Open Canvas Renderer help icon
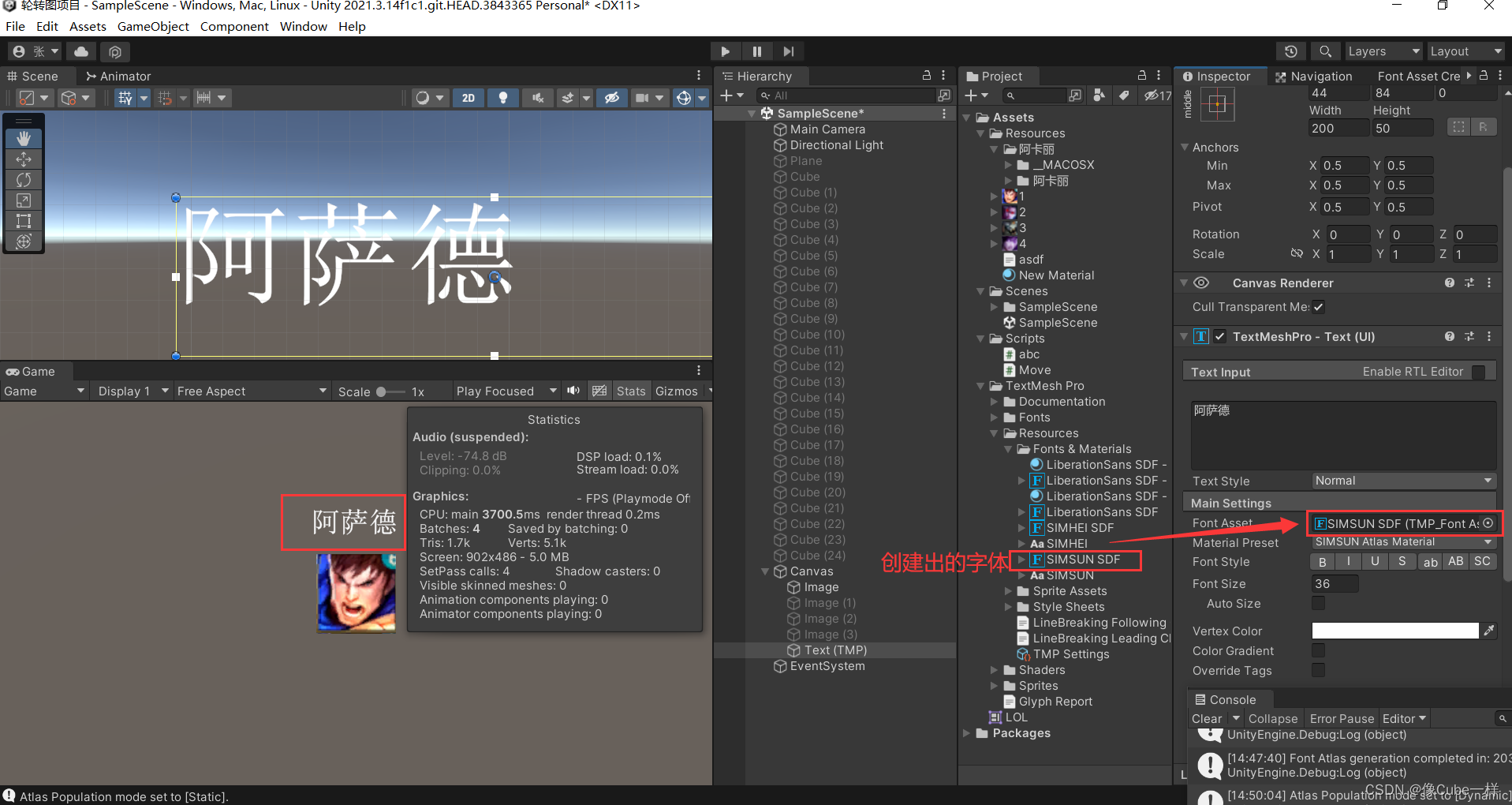Viewport: 1512px width, 805px height. point(1450,283)
